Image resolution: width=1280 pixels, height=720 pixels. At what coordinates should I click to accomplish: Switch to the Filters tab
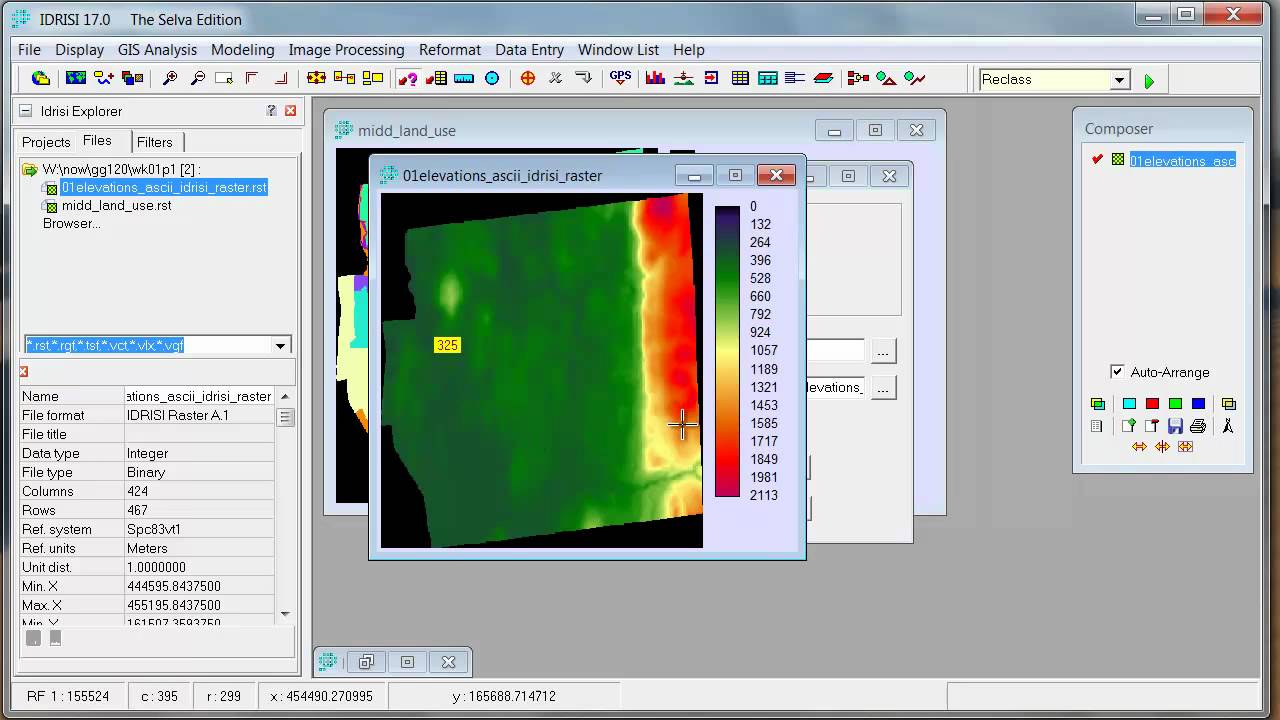(x=154, y=142)
